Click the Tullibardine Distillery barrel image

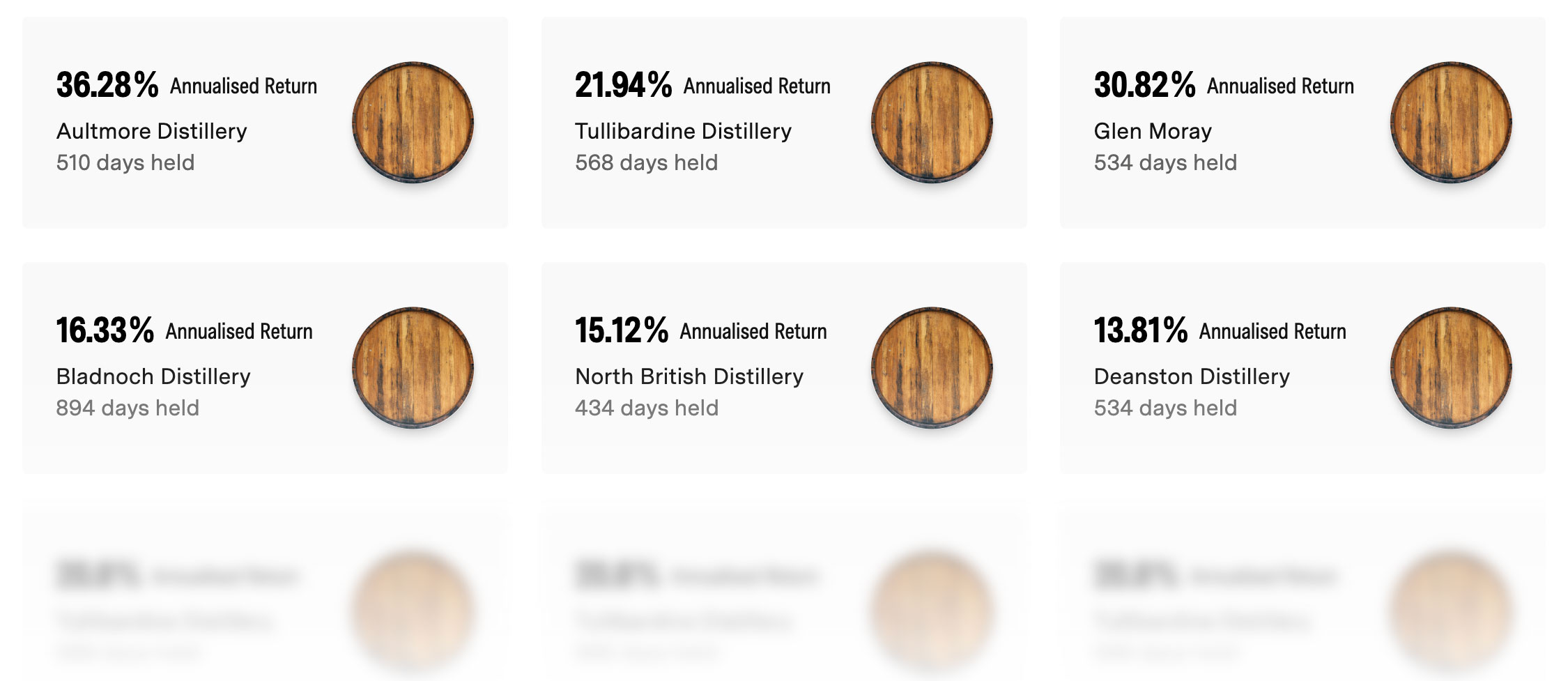pyautogui.click(x=932, y=123)
